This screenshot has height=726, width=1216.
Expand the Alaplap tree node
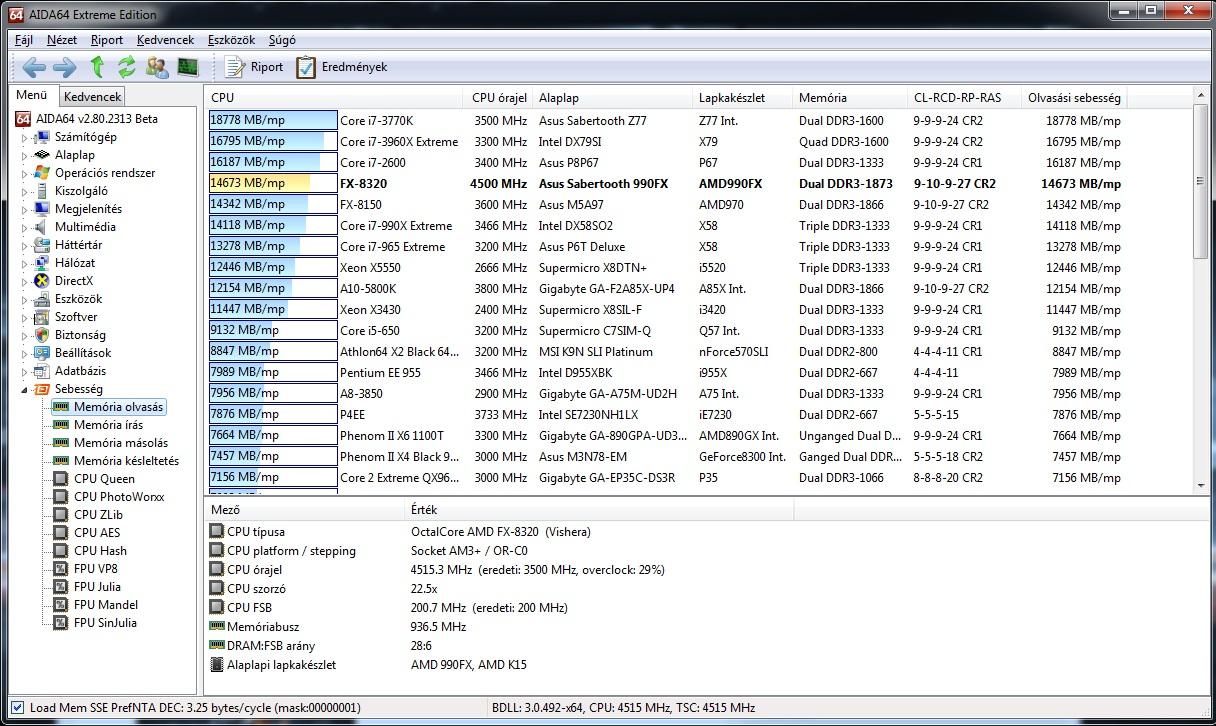pyautogui.click(x=25, y=155)
